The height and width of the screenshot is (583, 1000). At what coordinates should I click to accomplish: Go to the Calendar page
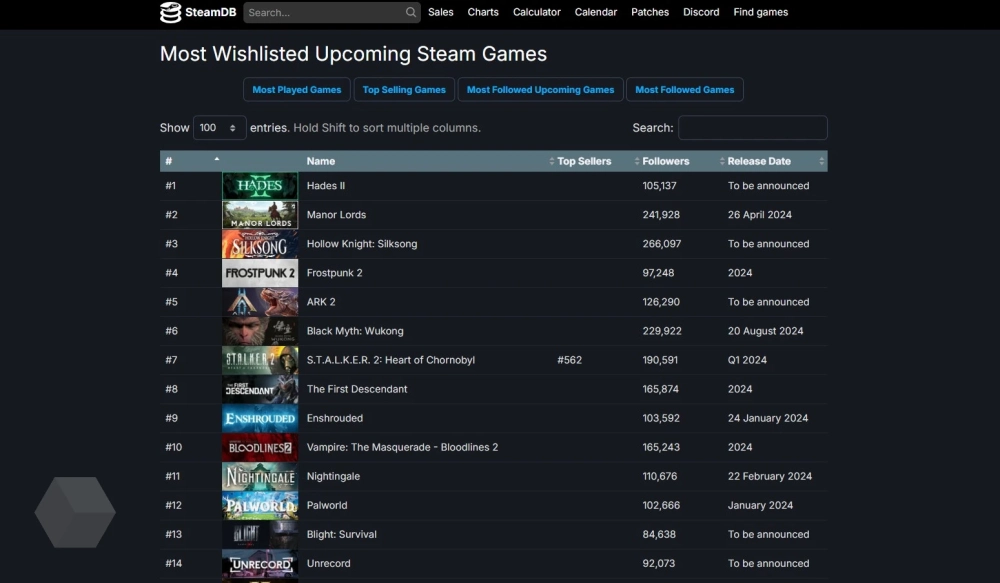click(596, 12)
